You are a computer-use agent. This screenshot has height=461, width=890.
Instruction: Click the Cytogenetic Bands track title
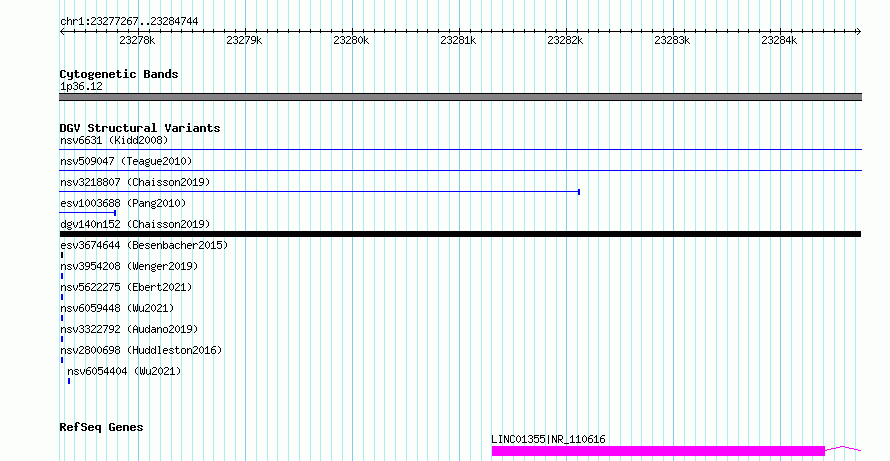(119, 74)
